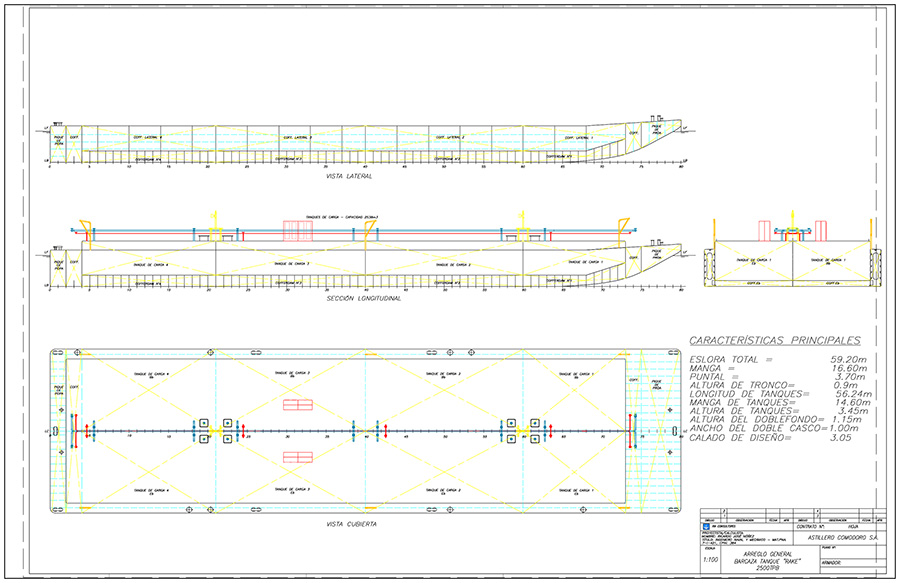Click the 'CARACTERÍSTICAS PRINCIPALES' heading
The height and width of the screenshot is (583, 900).
769,340
